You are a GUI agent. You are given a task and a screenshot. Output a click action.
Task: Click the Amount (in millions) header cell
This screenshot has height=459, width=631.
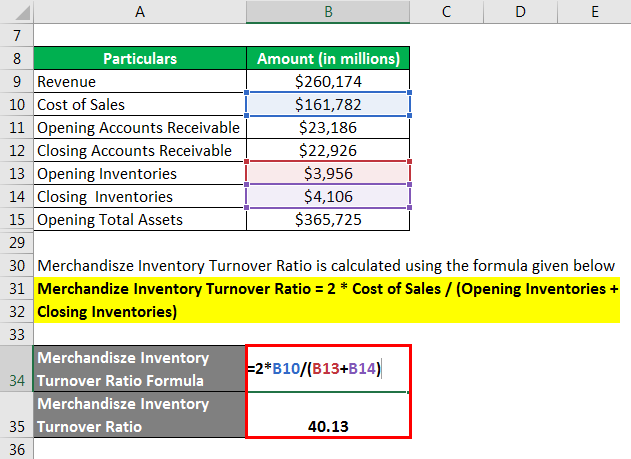point(328,58)
